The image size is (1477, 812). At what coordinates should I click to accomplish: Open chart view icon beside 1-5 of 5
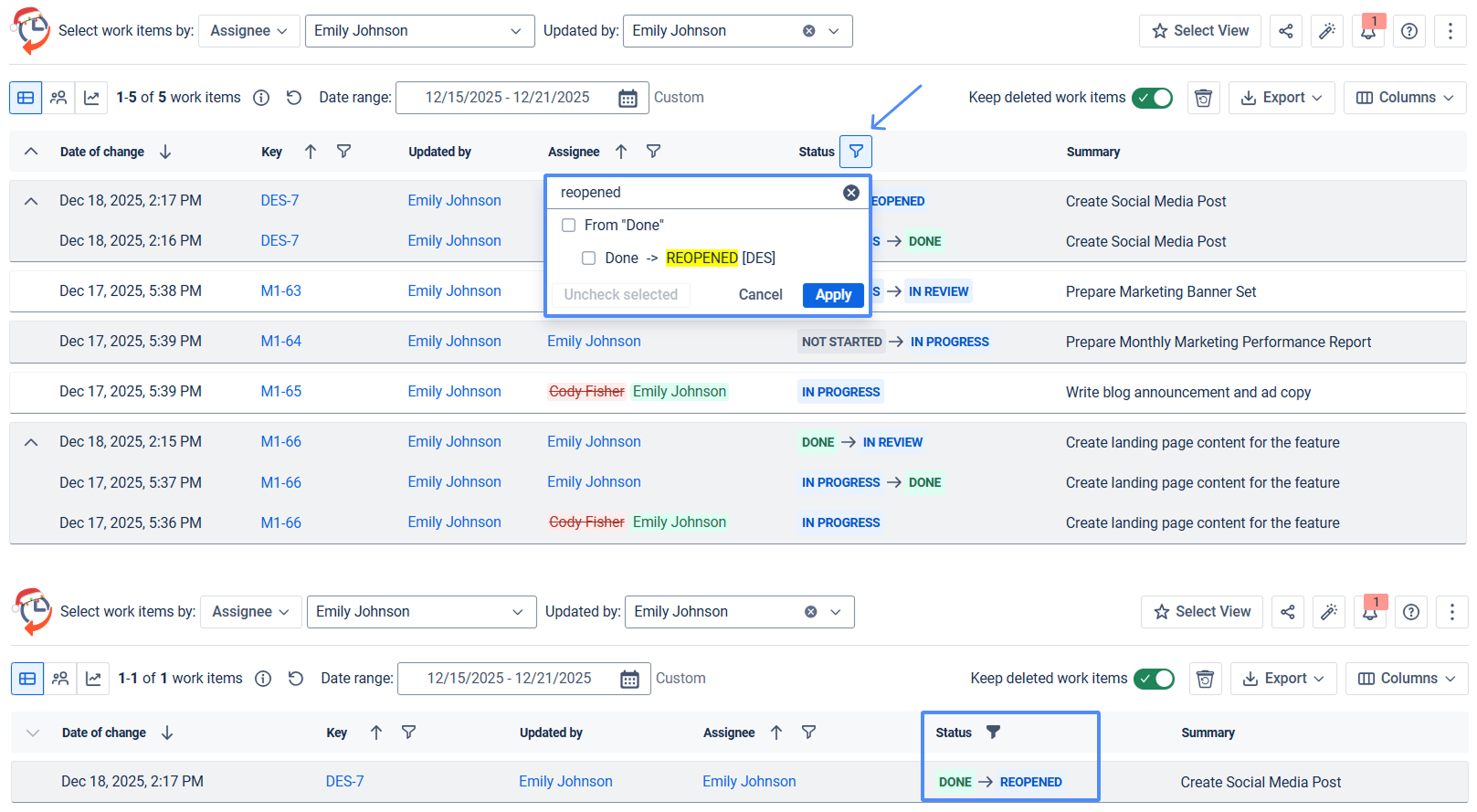click(x=91, y=98)
